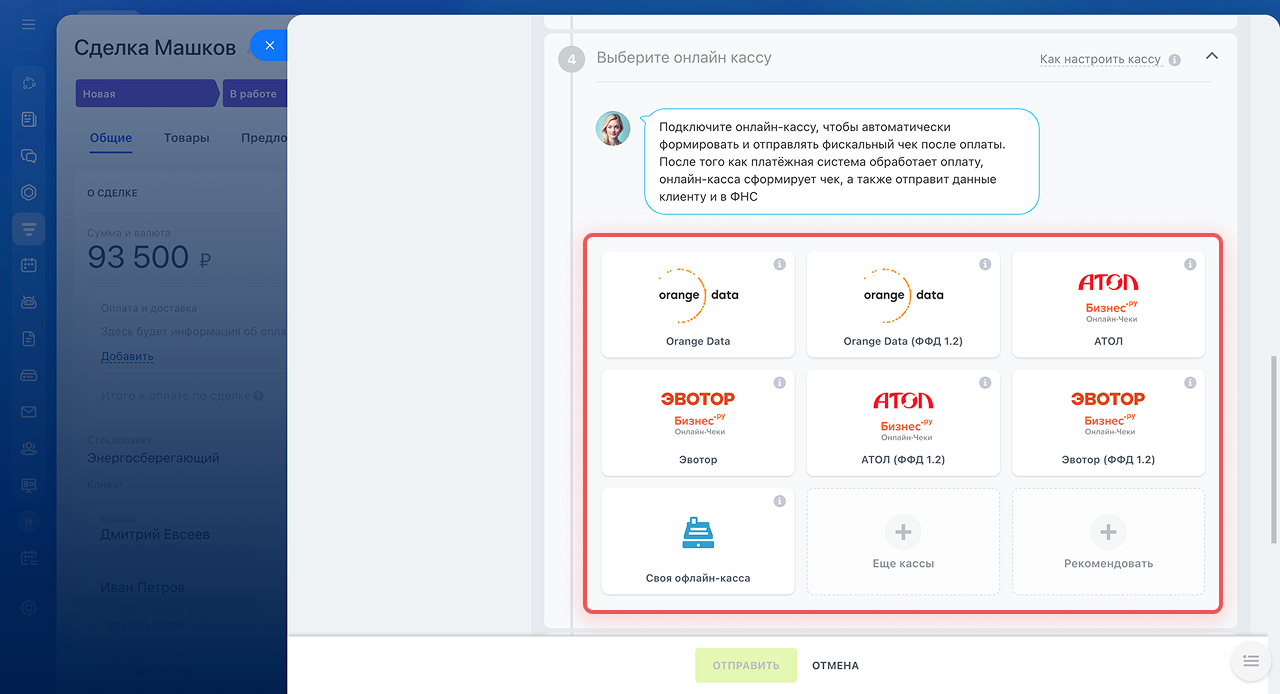Close the slider panel with the blue X button
Image resolution: width=1280 pixels, height=694 pixels.
coord(269,46)
